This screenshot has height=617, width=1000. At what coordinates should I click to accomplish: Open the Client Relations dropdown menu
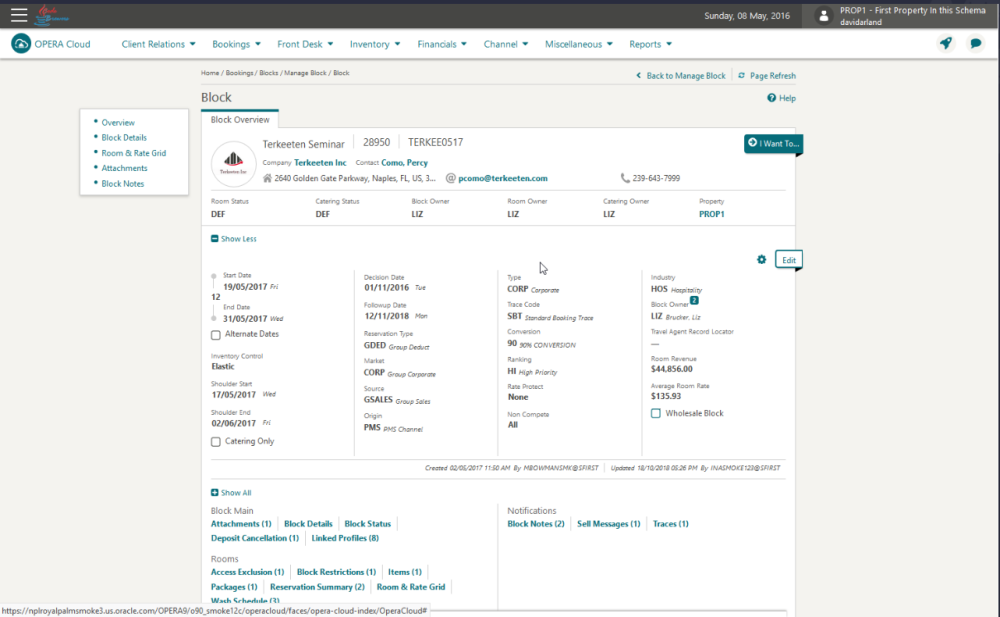tap(158, 44)
